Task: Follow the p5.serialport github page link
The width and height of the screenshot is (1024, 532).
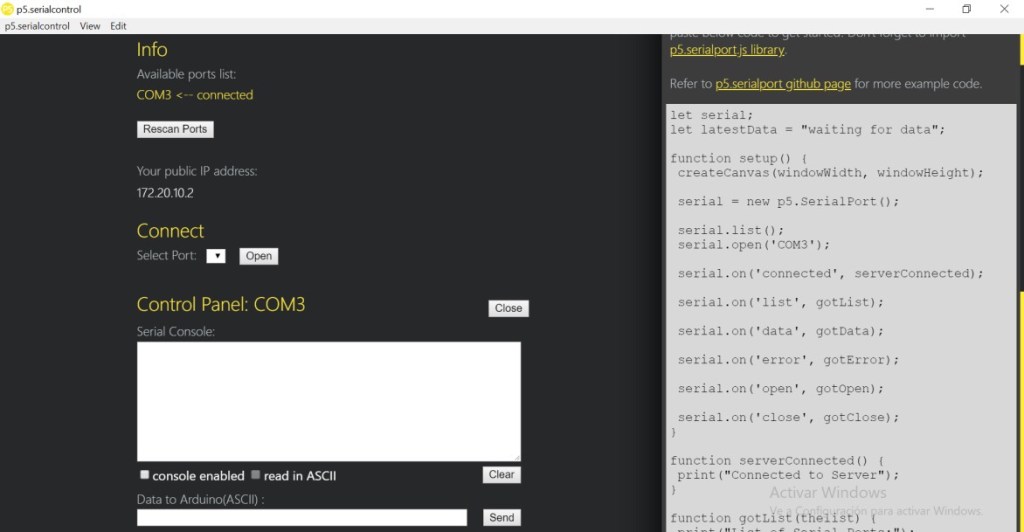Action: [x=783, y=84]
